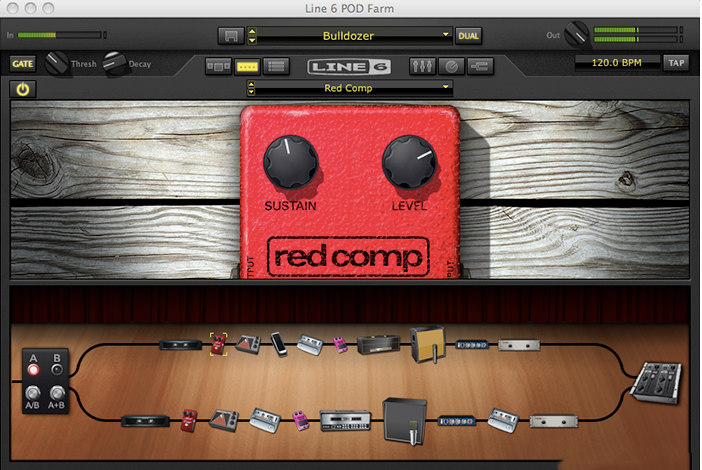Select the grey stompbox in tone A chain
Screen dimensions: 702x470
coord(310,345)
